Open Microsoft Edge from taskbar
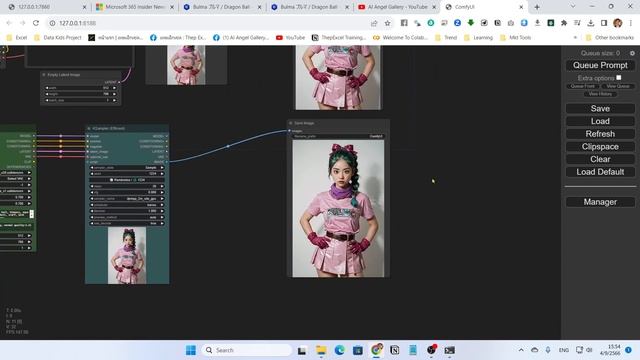Screen dimensions: 640x360 tap(339, 350)
